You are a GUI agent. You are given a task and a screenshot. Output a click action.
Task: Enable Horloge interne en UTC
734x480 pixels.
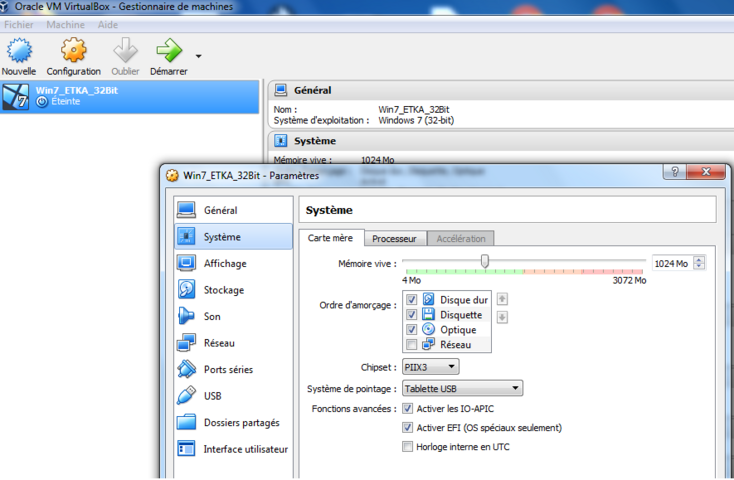(408, 447)
